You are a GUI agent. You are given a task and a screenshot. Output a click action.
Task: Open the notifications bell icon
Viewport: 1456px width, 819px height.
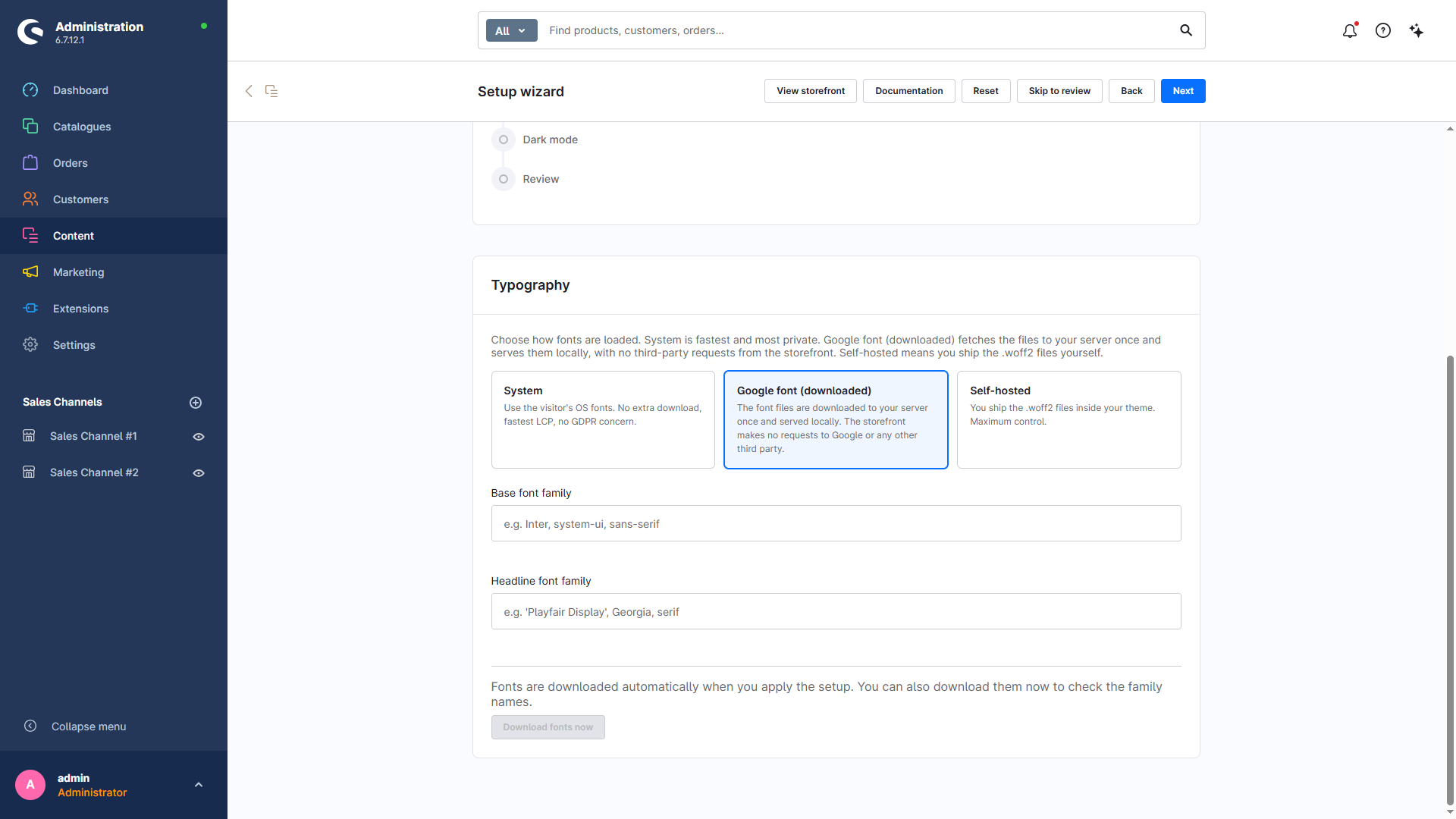(x=1350, y=30)
